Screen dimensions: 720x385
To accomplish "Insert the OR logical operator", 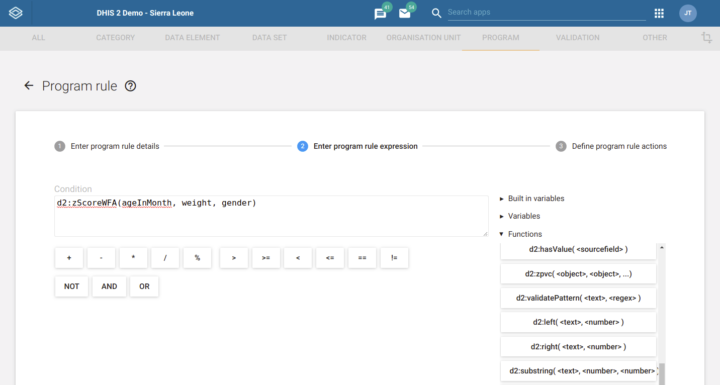I will point(144,286).
